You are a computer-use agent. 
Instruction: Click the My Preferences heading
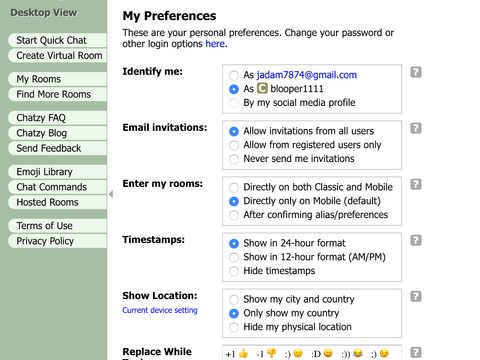pos(169,16)
